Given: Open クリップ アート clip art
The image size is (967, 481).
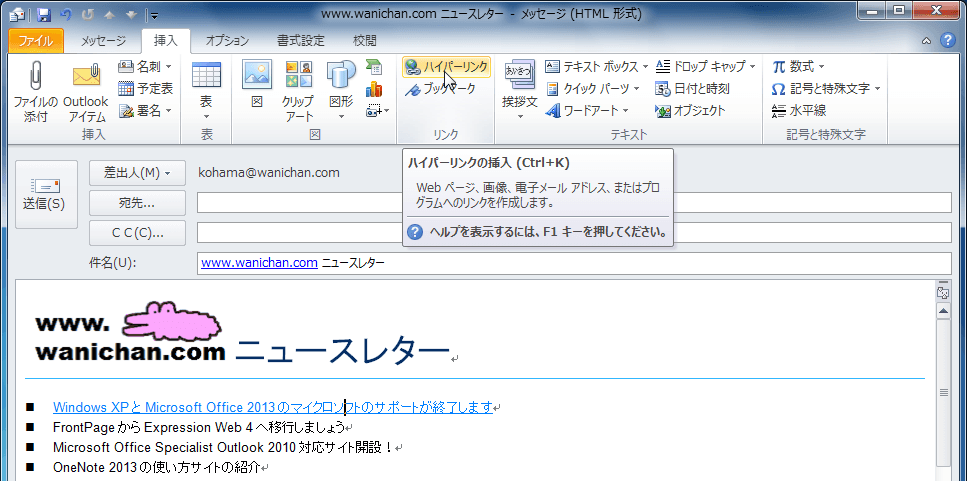Looking at the screenshot, I should tap(299, 91).
